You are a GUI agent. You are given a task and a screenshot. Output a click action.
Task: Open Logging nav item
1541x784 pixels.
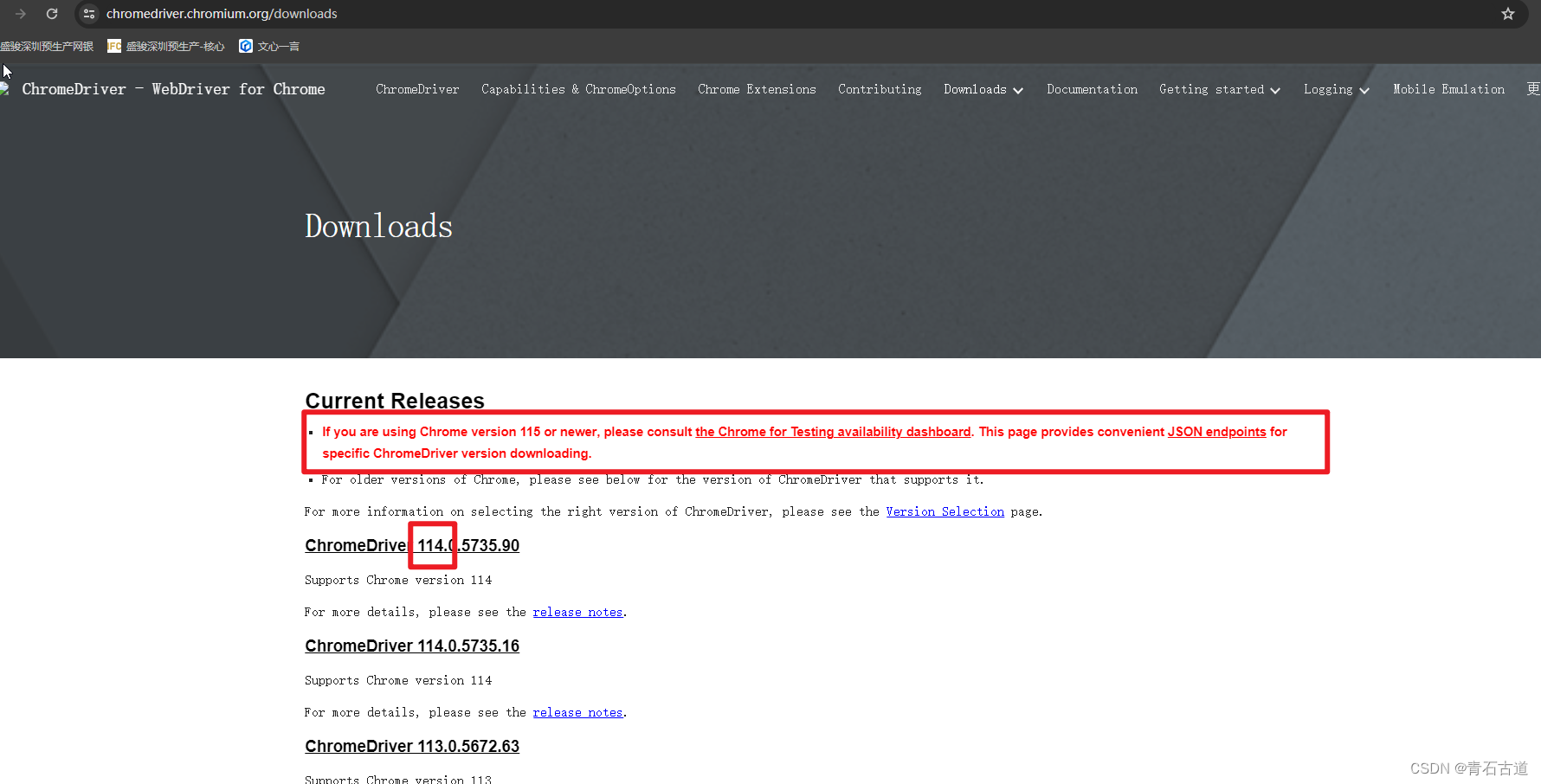click(1328, 89)
